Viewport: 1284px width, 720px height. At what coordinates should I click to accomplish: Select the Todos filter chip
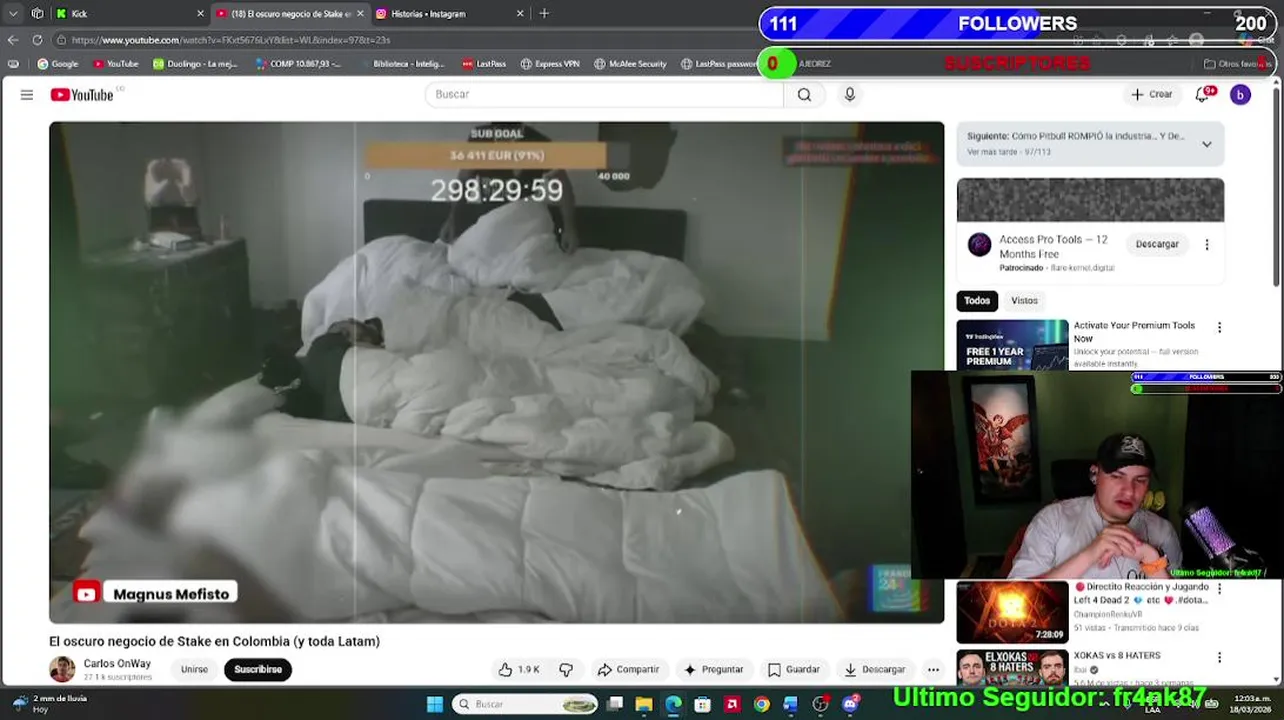coord(977,301)
